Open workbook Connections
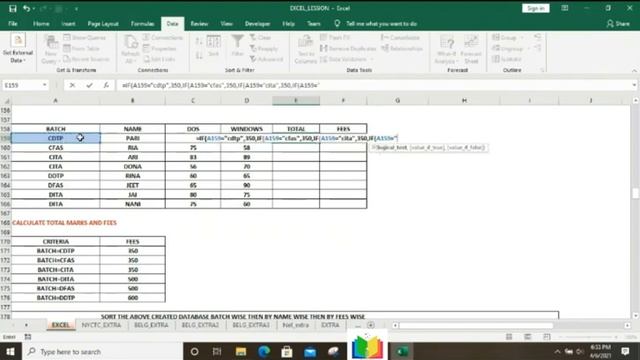Image resolution: width=640 pixels, height=360 pixels. click(163, 38)
